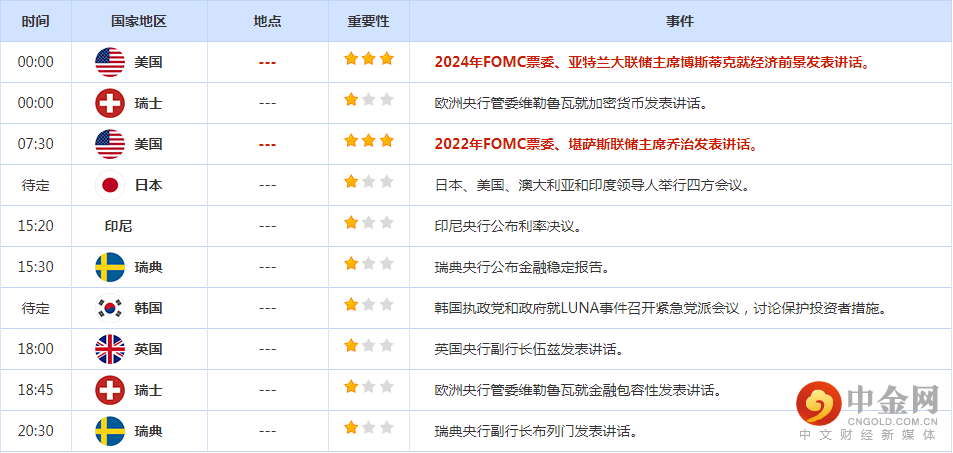
Task: Click the 15:20 time cell
Action: point(36,226)
